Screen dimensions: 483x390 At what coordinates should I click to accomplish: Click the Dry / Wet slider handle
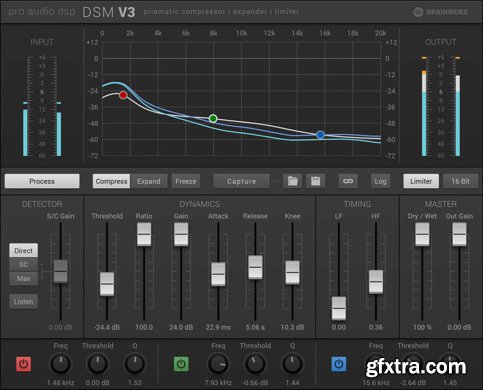[422, 234]
